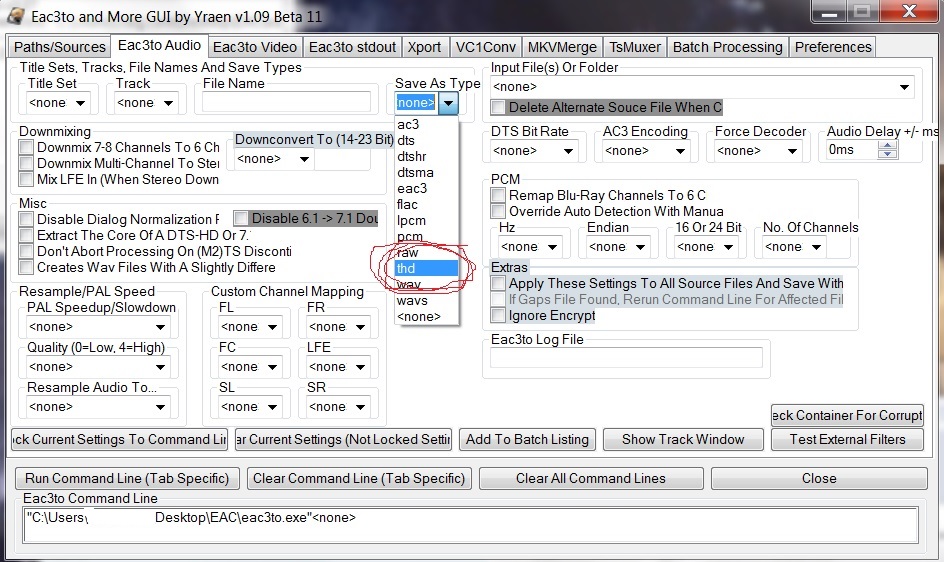Open the FL channel mapping dropdown
Screen dimensions: 944x562
[272, 327]
